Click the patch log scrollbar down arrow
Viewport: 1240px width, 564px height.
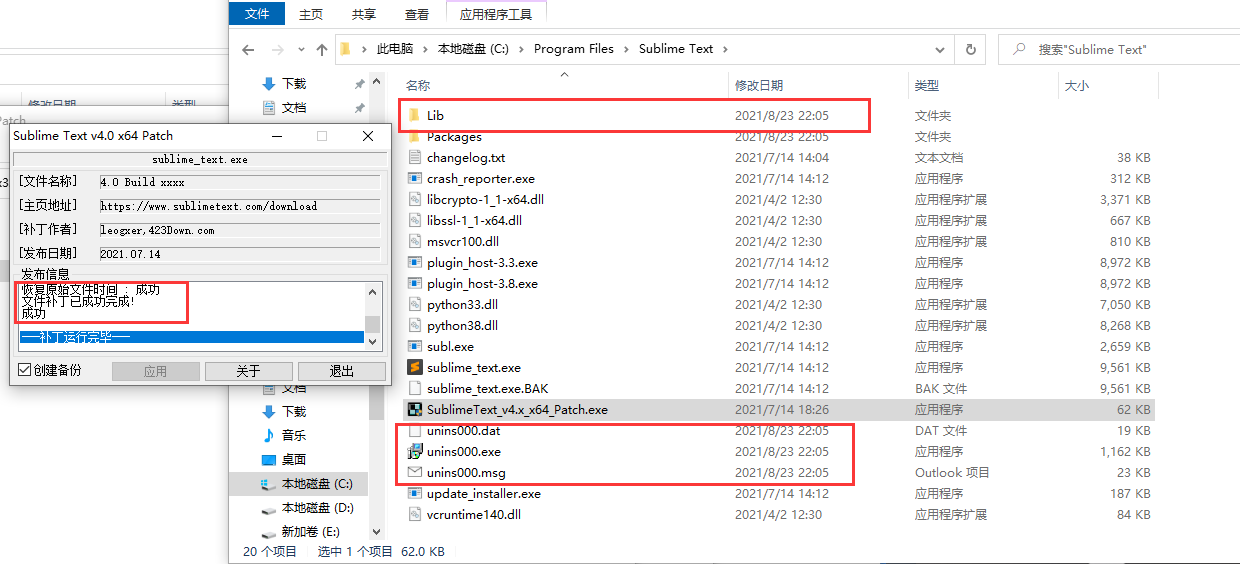[372, 341]
